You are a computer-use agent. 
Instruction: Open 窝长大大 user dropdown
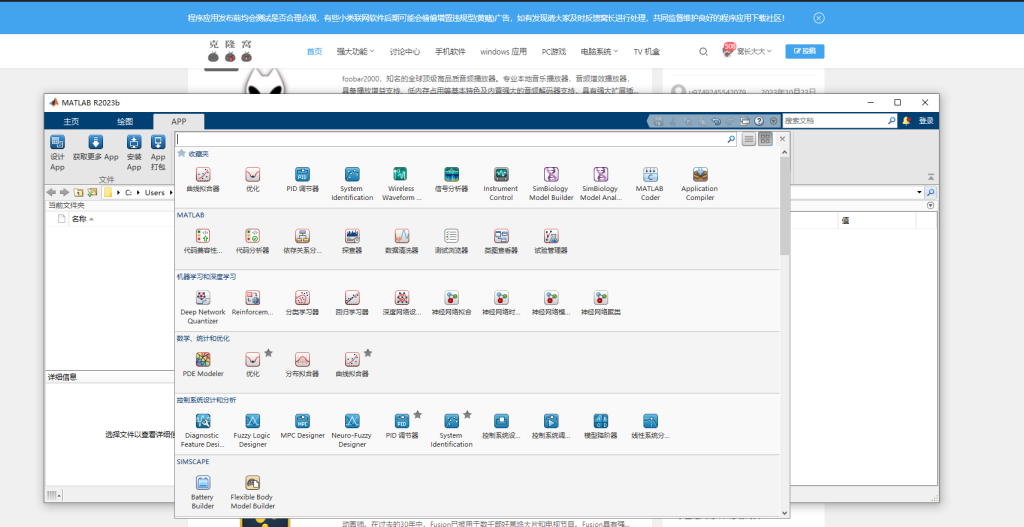[x=754, y=52]
